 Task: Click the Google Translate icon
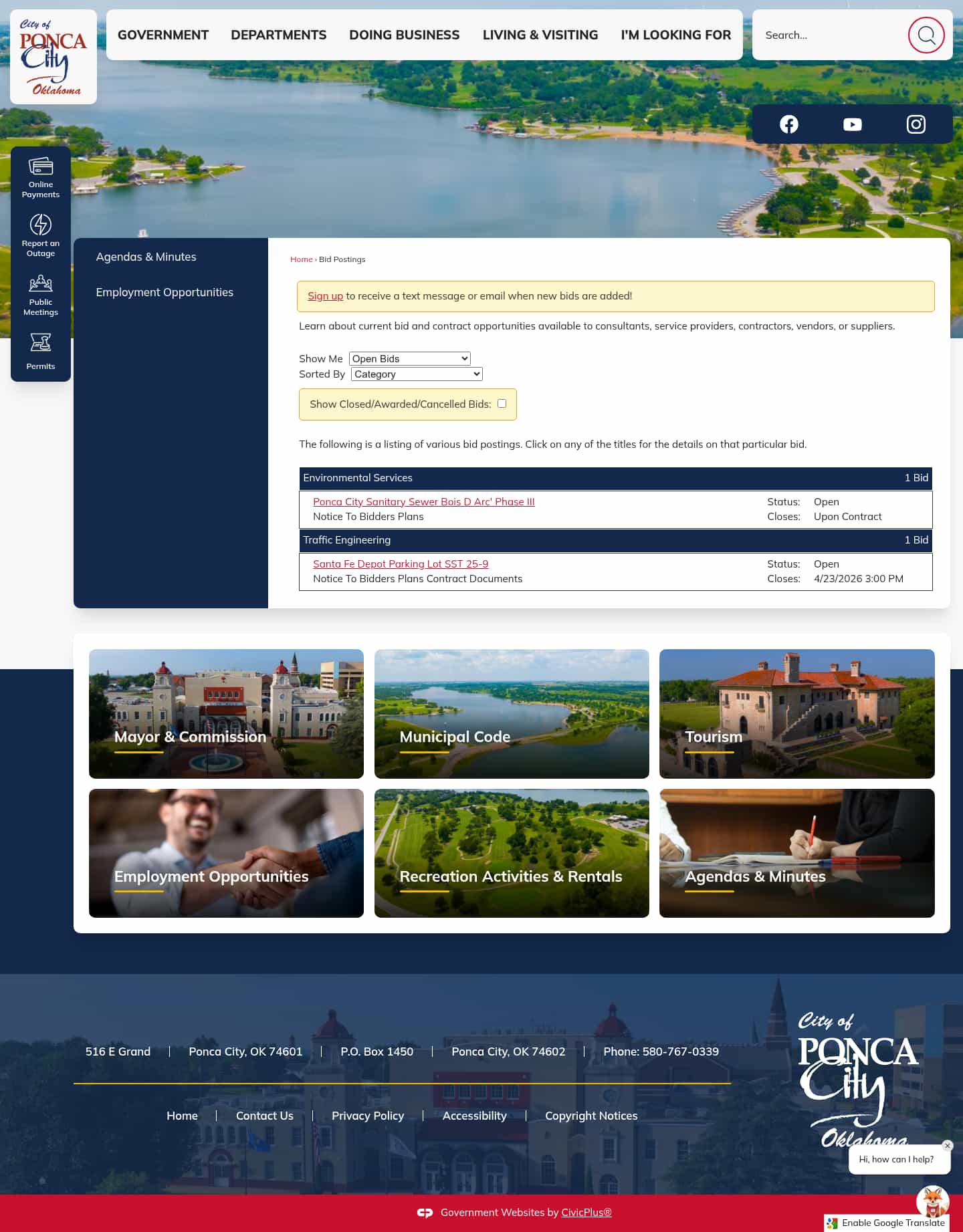click(x=833, y=1223)
